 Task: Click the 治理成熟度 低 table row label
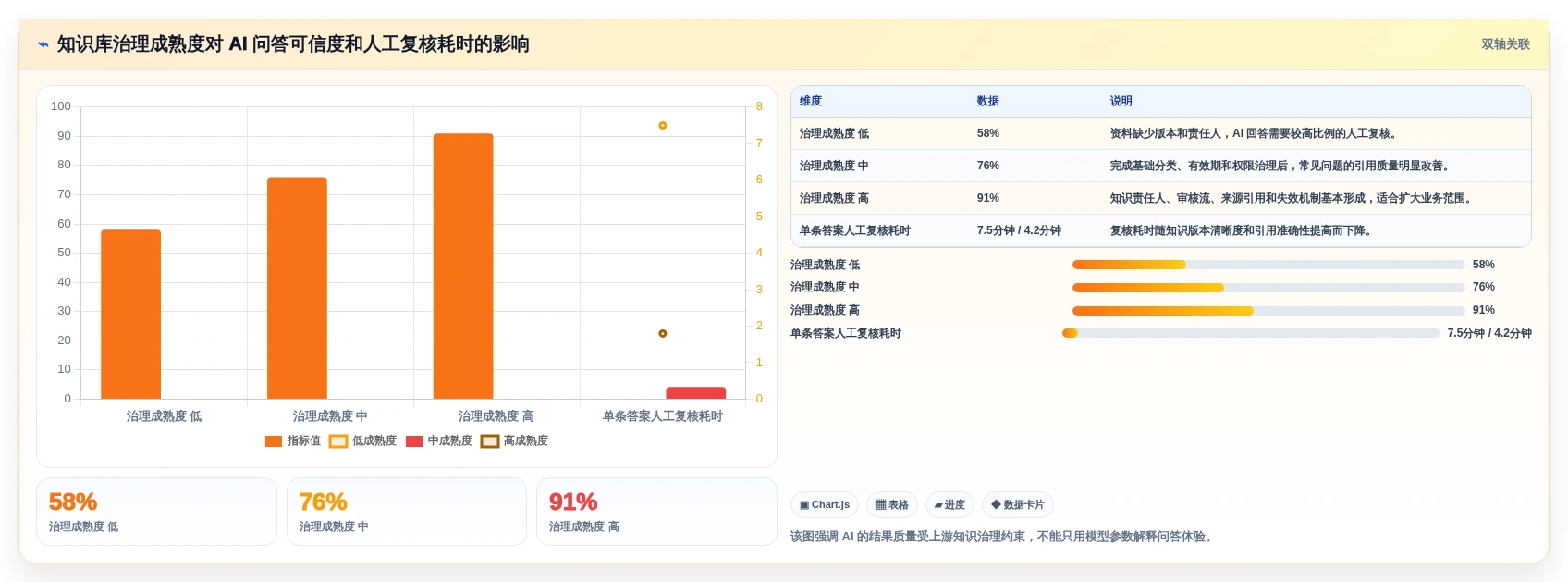(834, 133)
